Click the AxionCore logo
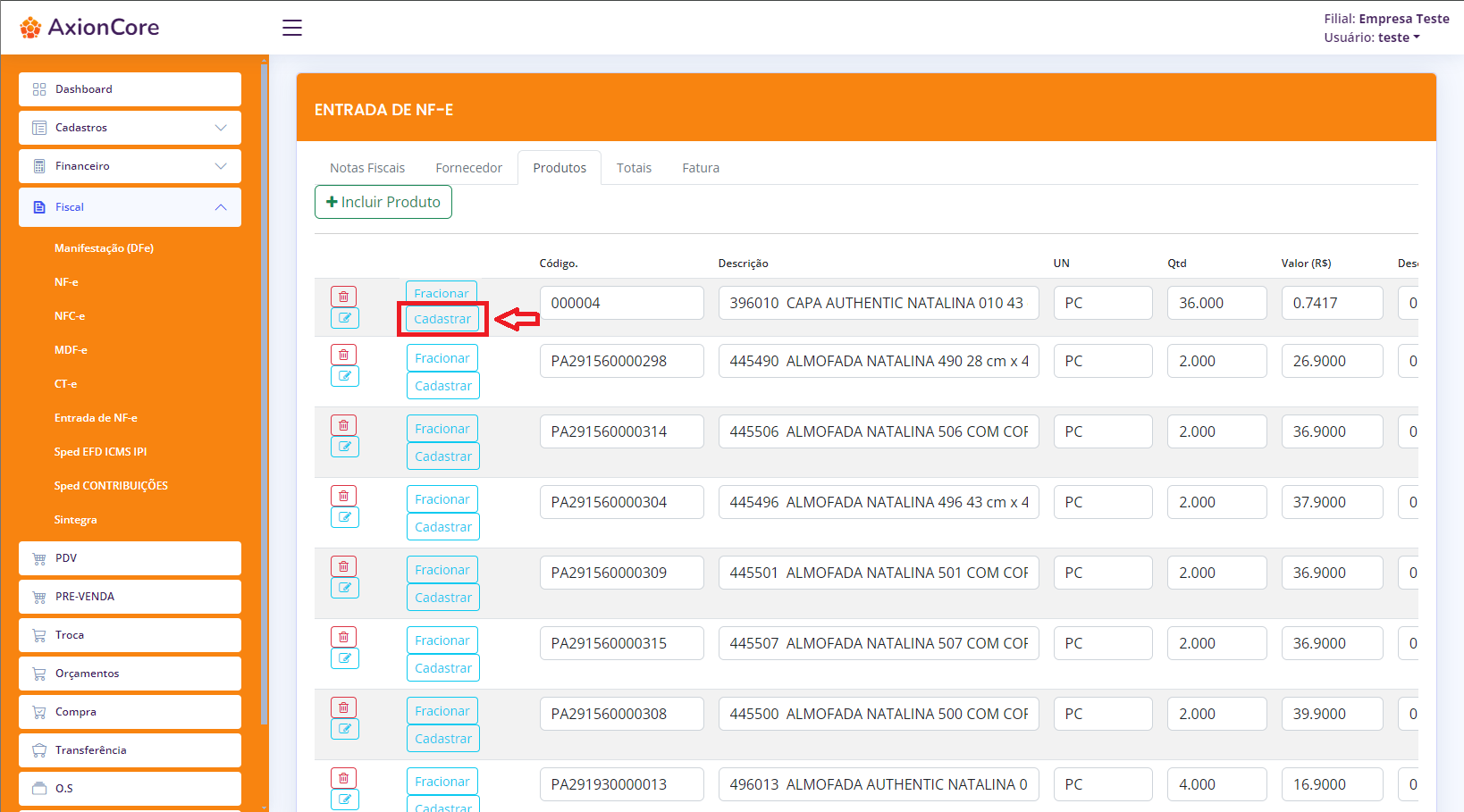Screen dimensions: 1464x812 (89, 27)
